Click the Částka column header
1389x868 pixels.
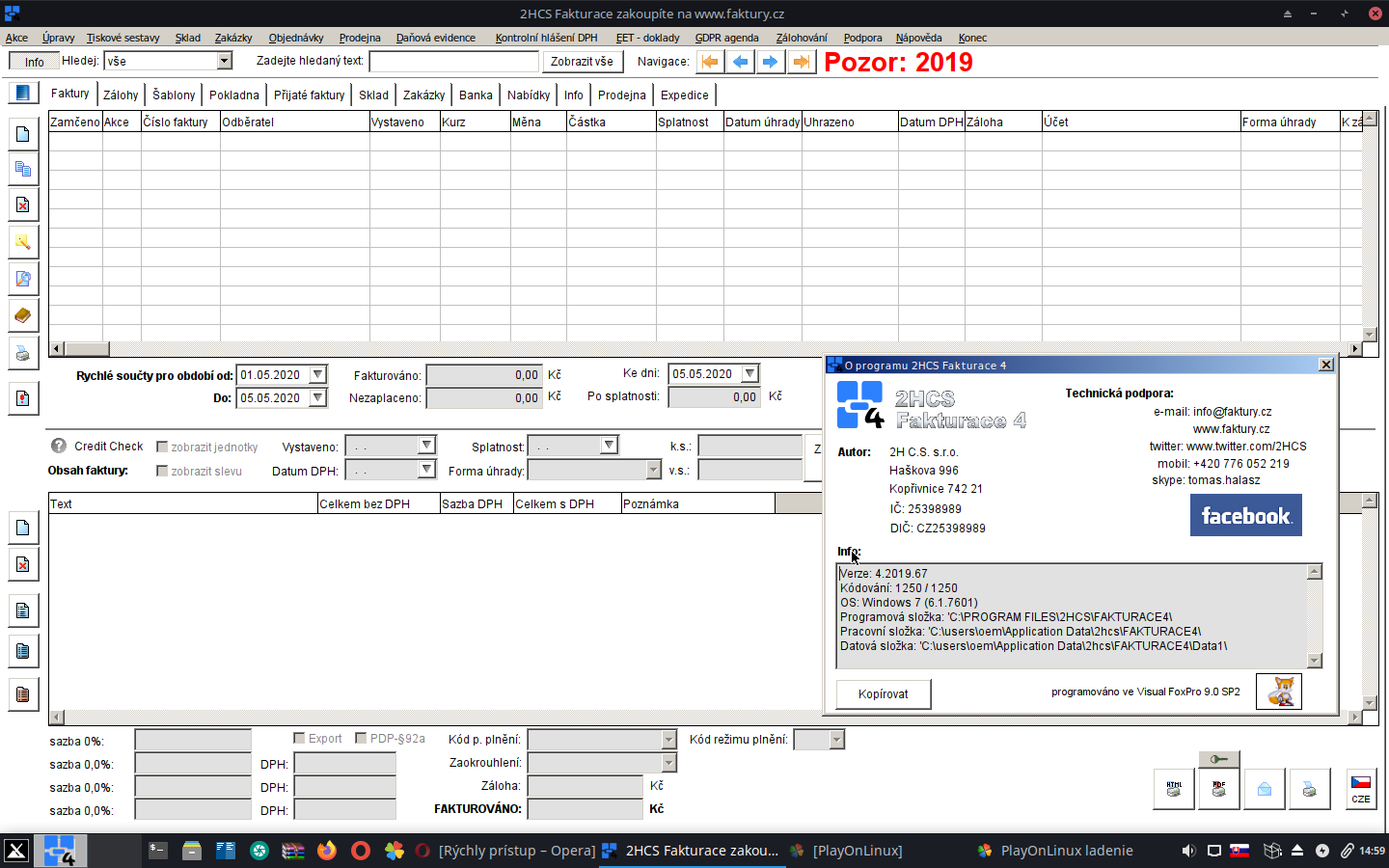point(610,122)
